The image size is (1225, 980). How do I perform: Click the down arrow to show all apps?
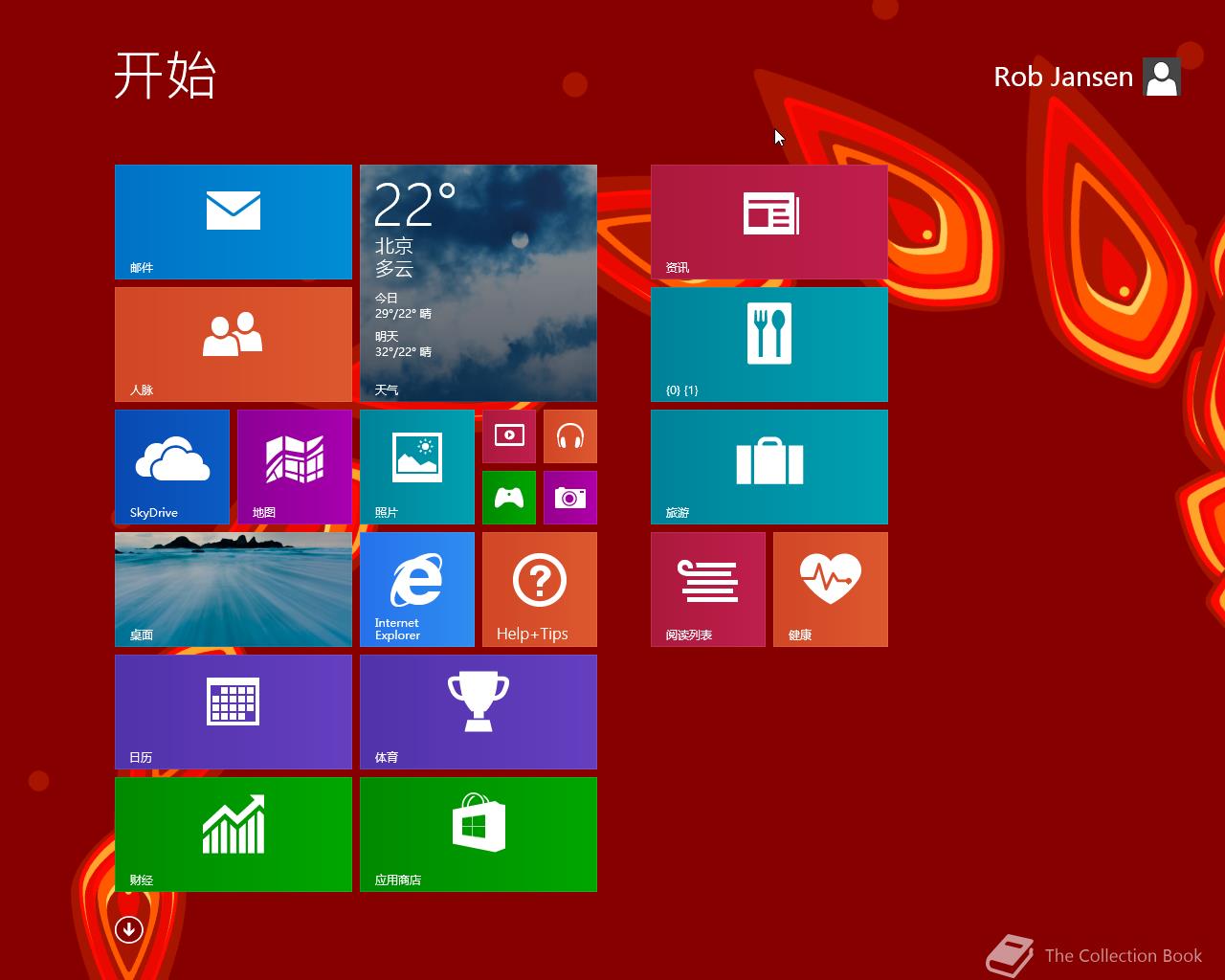click(x=129, y=928)
